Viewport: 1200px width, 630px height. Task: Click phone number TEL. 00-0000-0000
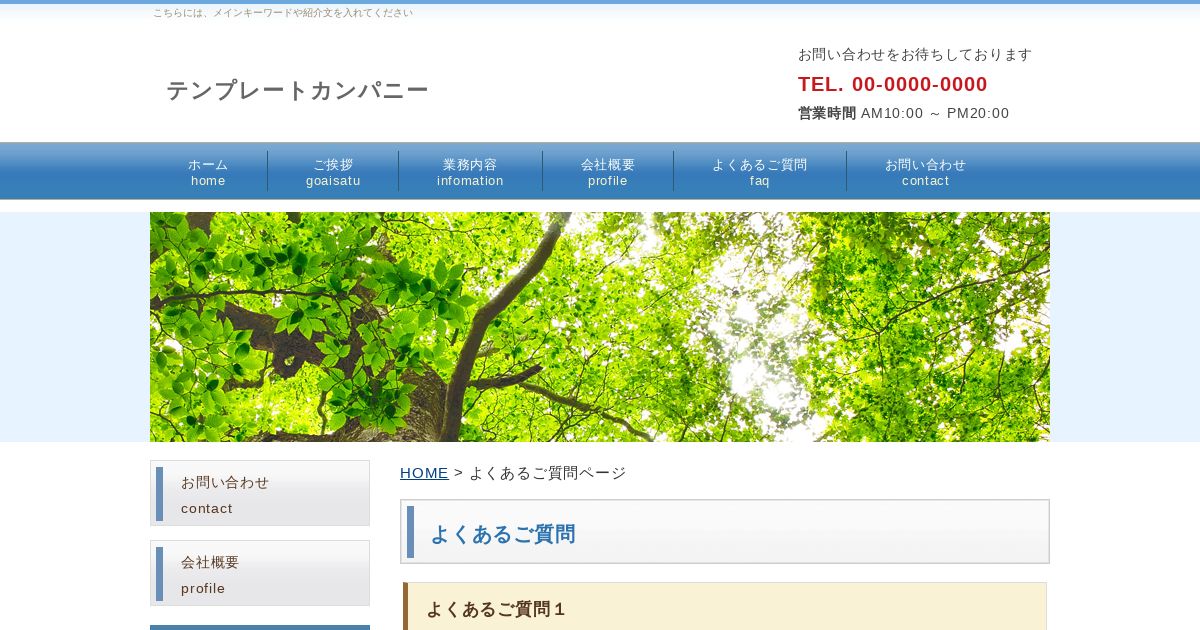click(x=893, y=84)
